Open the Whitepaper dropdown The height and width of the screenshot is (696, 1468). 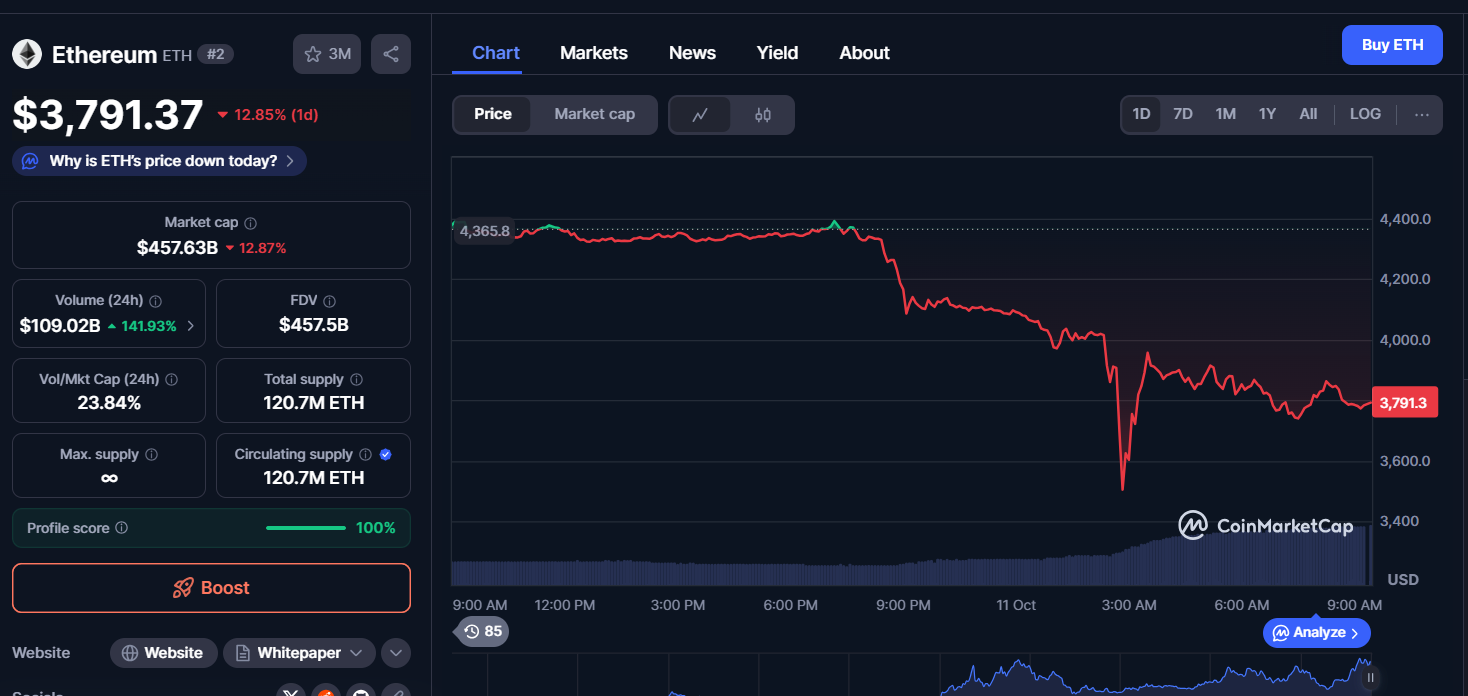click(299, 653)
